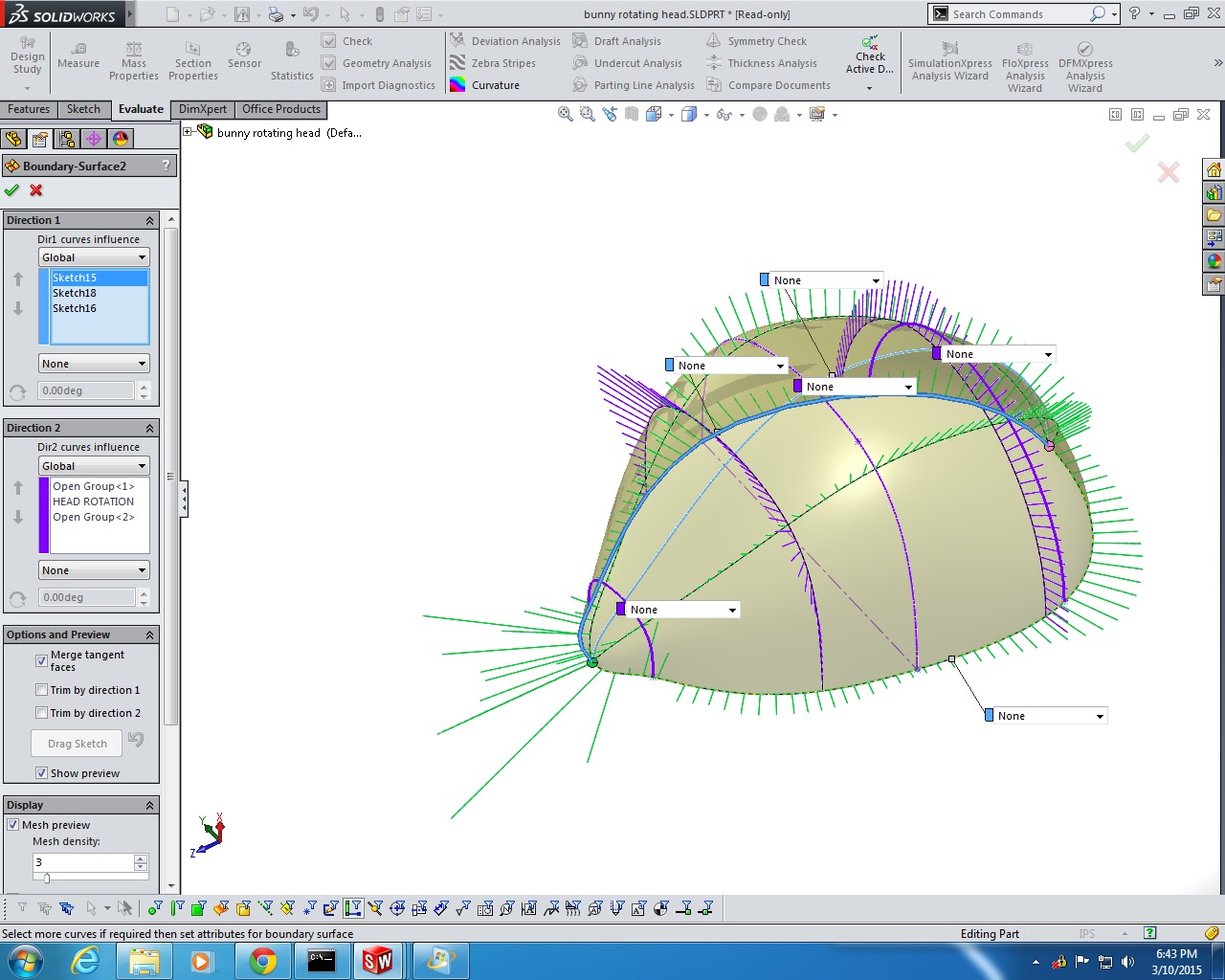Open the Dir1 curves influence Global dropdown
Screen dimensions: 1225x980
pos(94,257)
